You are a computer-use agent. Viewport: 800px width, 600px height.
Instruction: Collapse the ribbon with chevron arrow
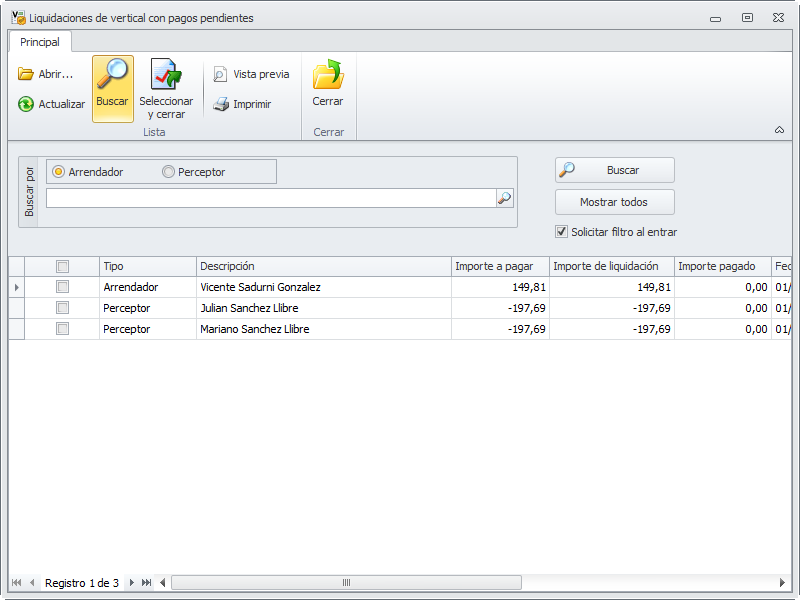pyautogui.click(x=779, y=130)
